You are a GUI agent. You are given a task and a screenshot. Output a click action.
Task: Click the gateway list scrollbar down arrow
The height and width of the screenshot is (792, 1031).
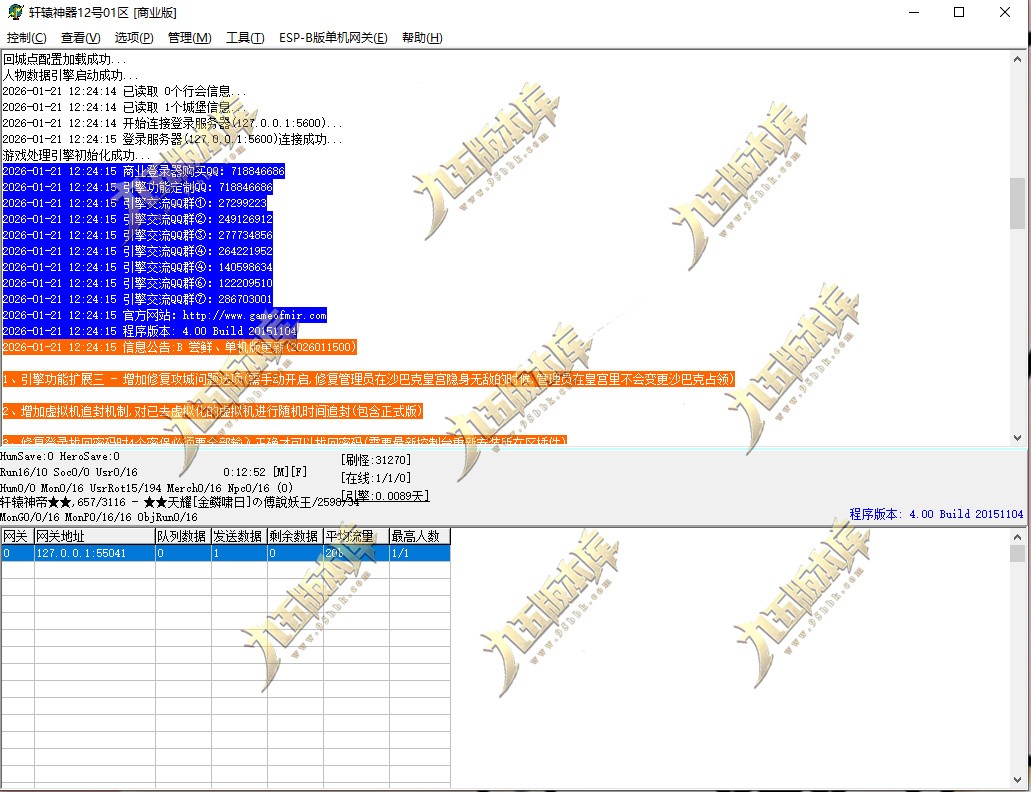(1017, 780)
